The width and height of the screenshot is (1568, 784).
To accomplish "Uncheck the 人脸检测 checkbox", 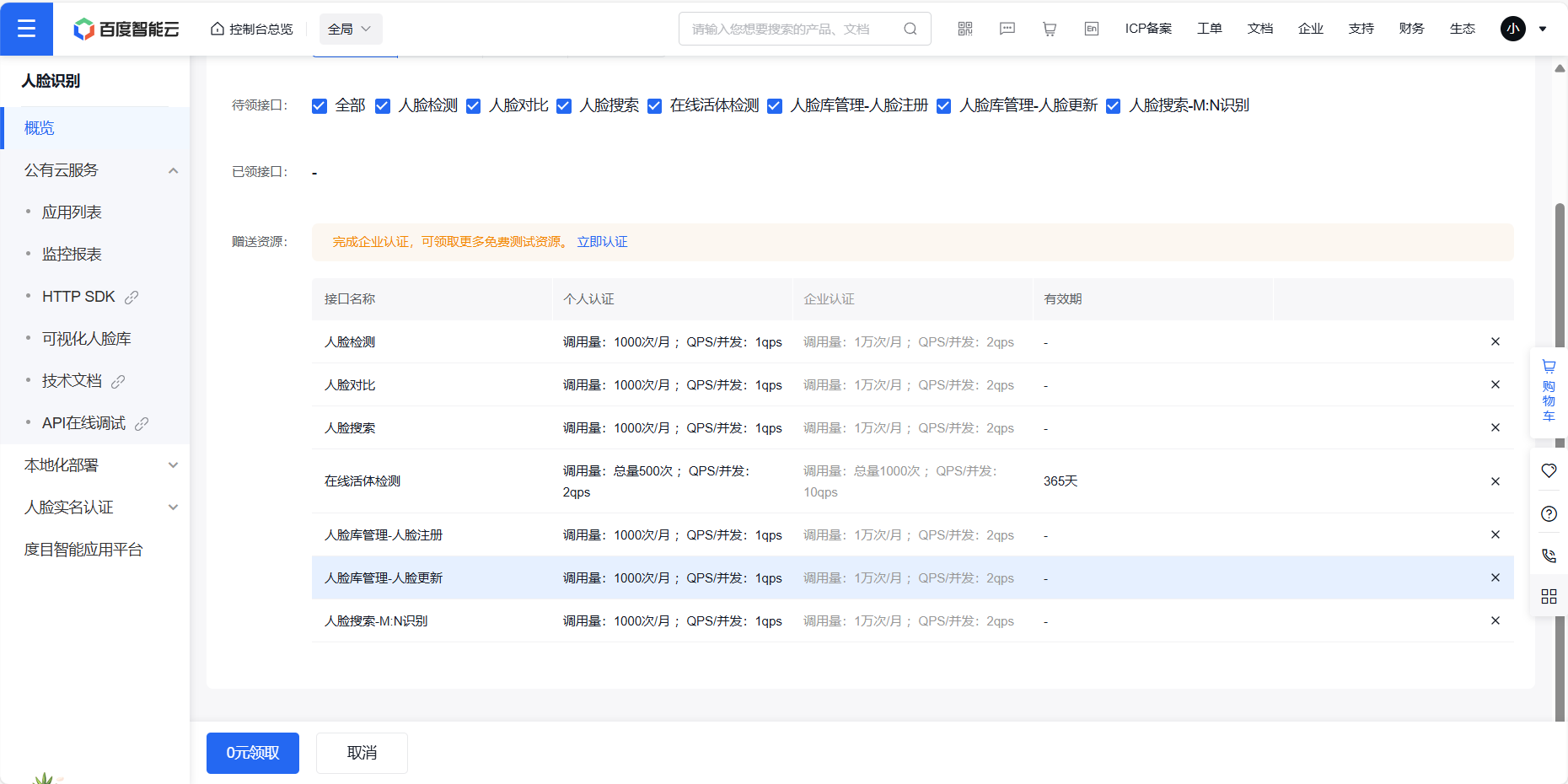I will 383,106.
